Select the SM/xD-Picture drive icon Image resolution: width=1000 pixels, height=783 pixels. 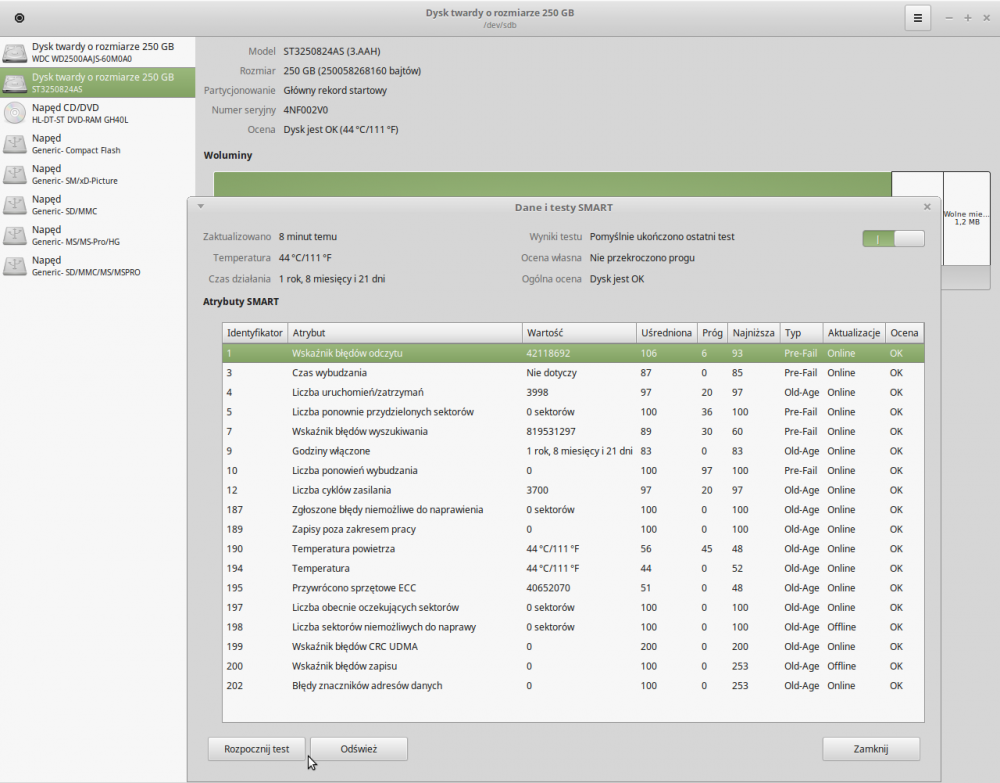(15, 174)
